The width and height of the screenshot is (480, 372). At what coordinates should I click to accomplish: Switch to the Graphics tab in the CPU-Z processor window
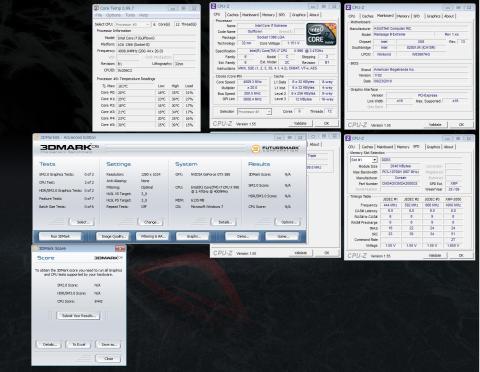point(298,15)
